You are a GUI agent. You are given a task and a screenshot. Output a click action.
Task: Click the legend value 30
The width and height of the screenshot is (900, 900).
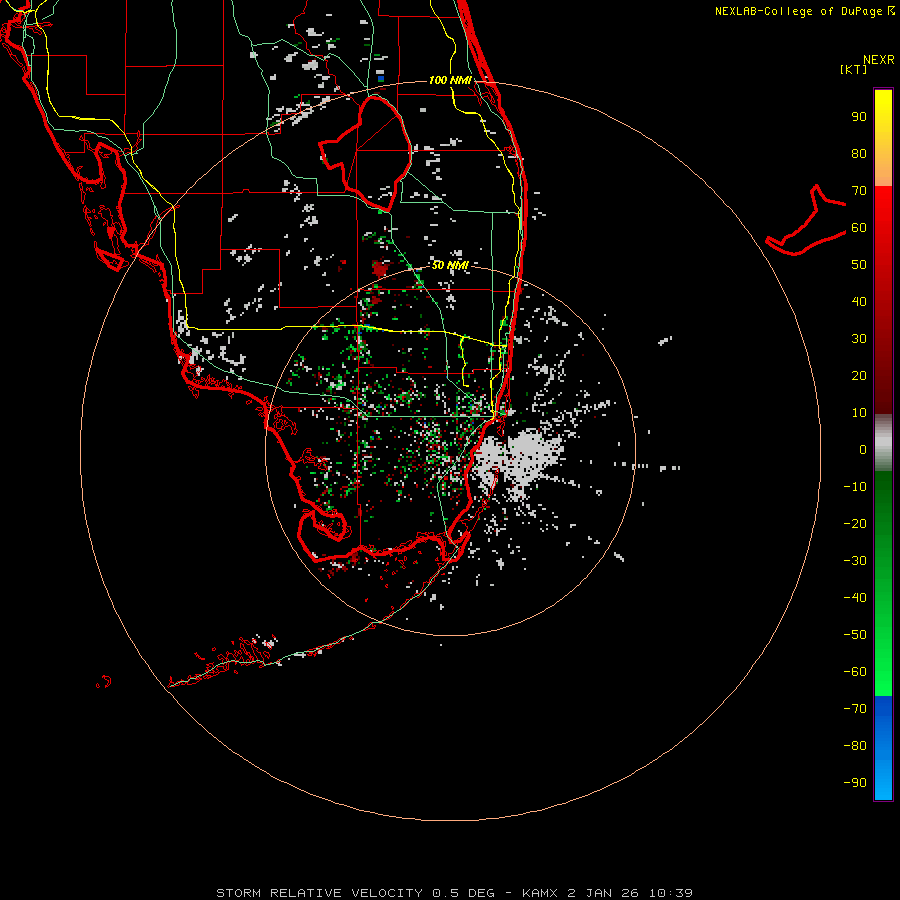(859, 339)
